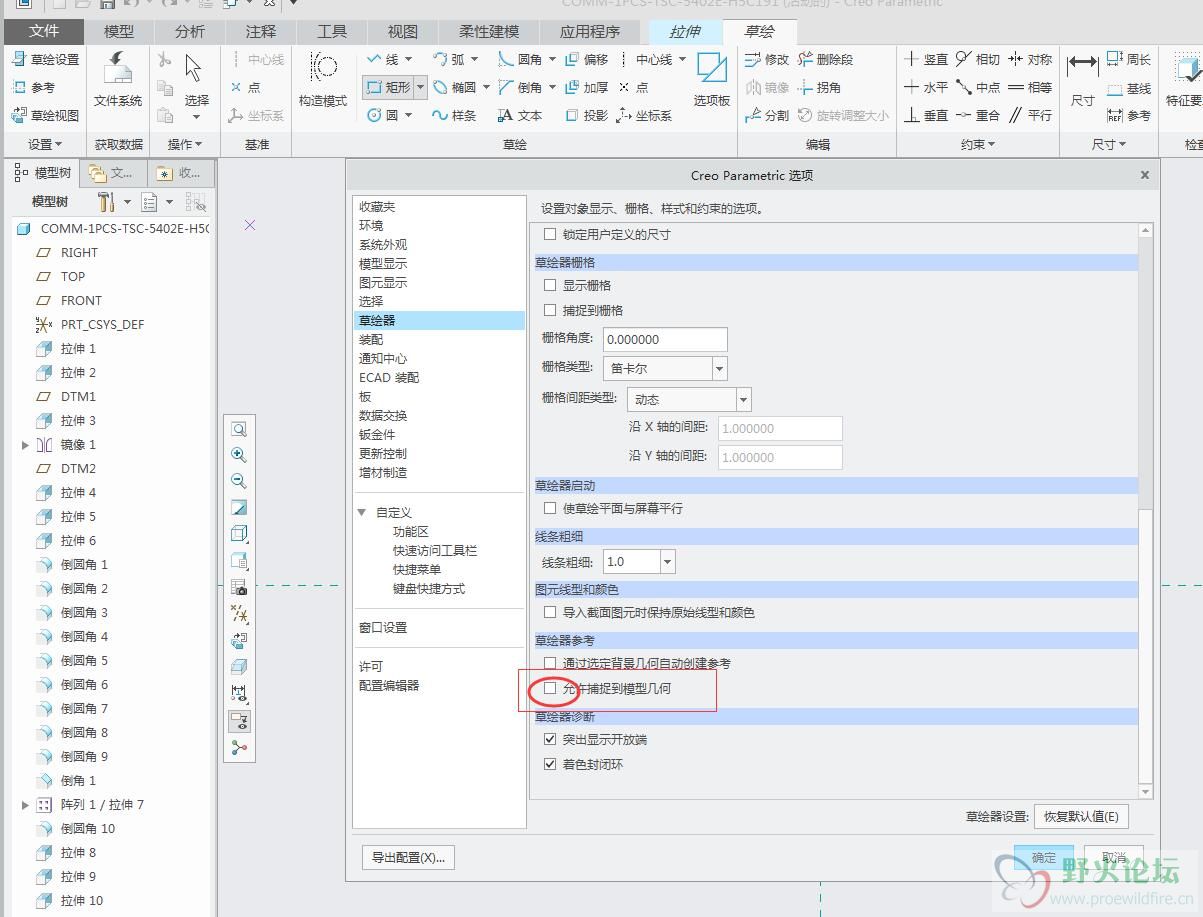This screenshot has width=1203, height=917.
Task: Select the 模型树 panel tab
Action: click(x=44, y=173)
